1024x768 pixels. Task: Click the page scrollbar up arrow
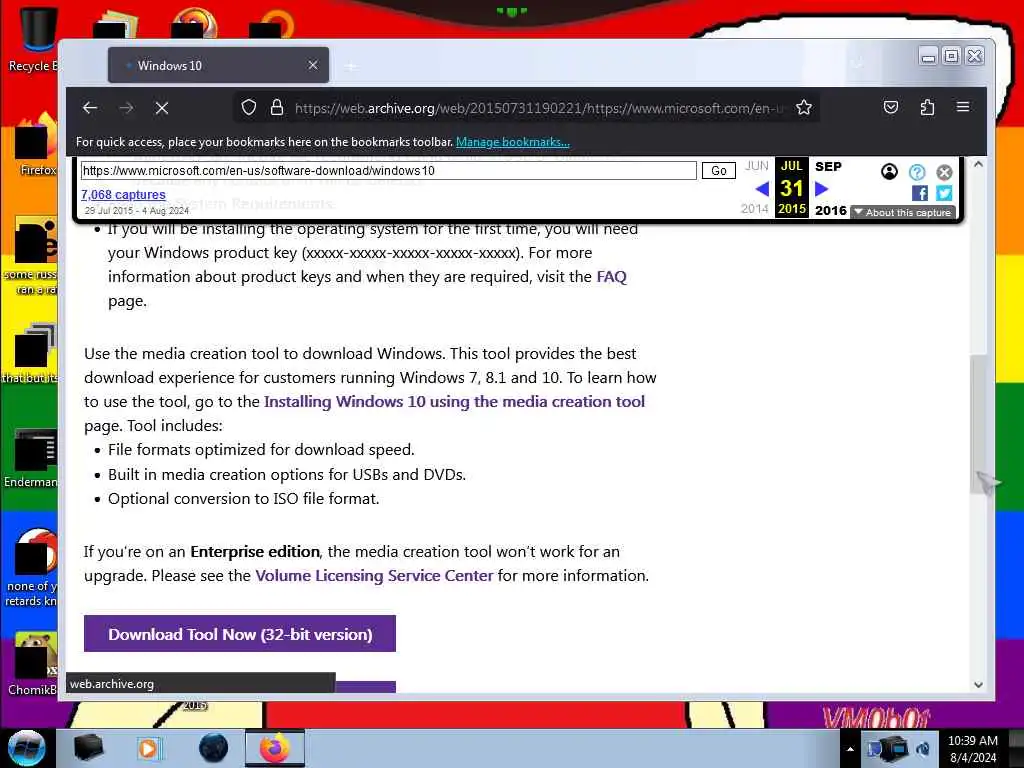pyautogui.click(x=978, y=165)
